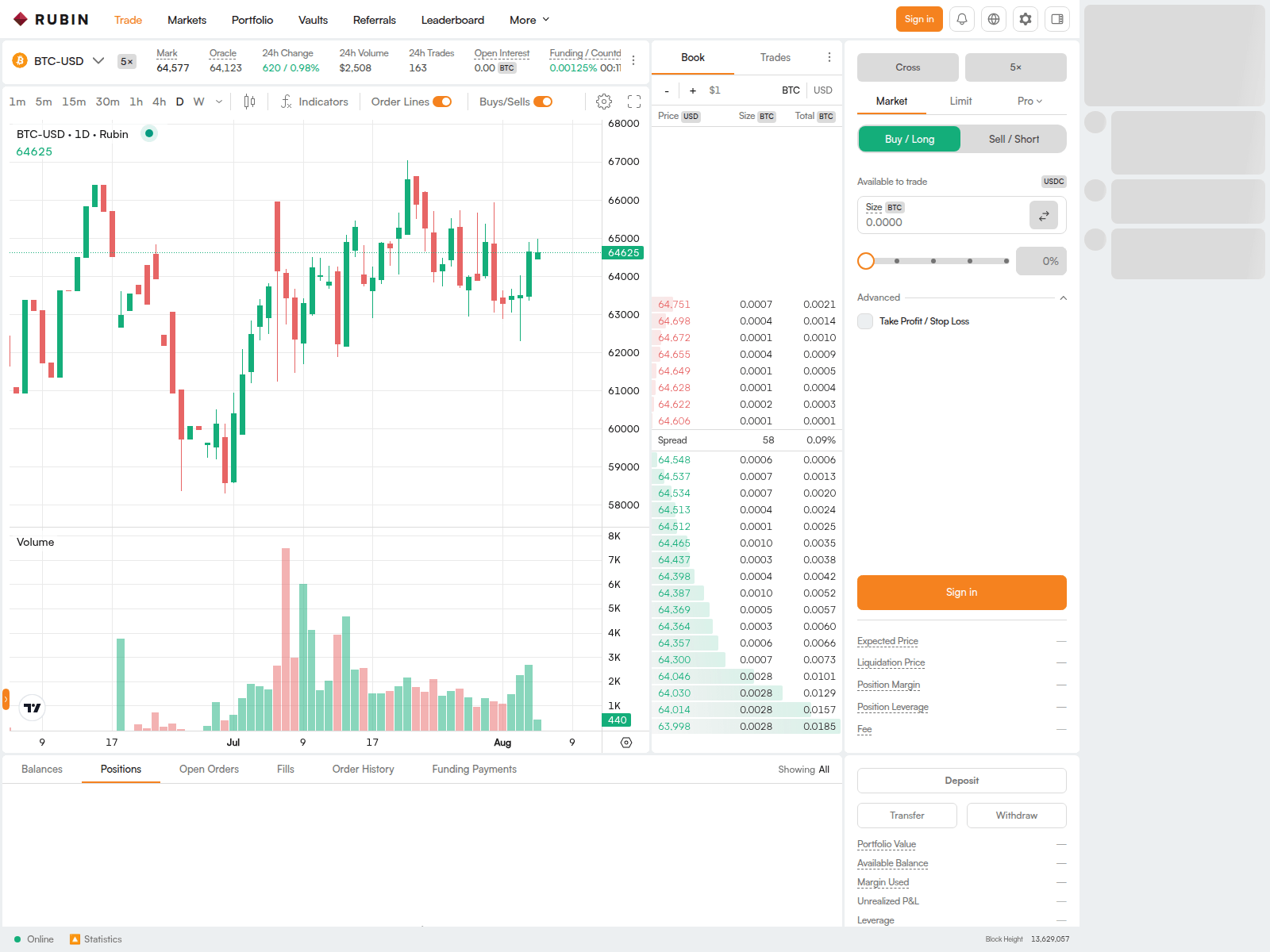1270x952 pixels.
Task: Open the settings gear in top bar
Action: pyautogui.click(x=1026, y=19)
